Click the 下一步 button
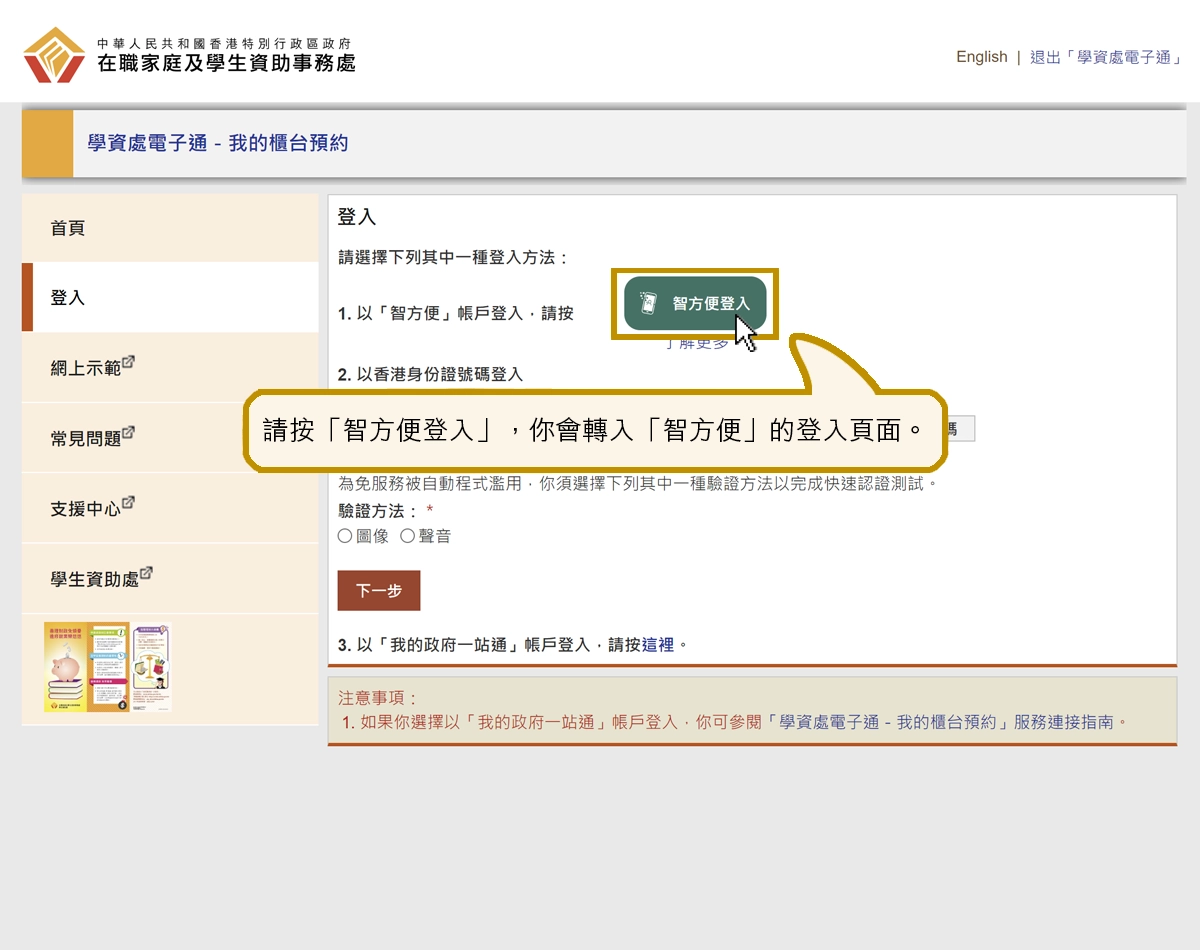Viewport: 1200px width, 950px height. pyautogui.click(x=379, y=591)
